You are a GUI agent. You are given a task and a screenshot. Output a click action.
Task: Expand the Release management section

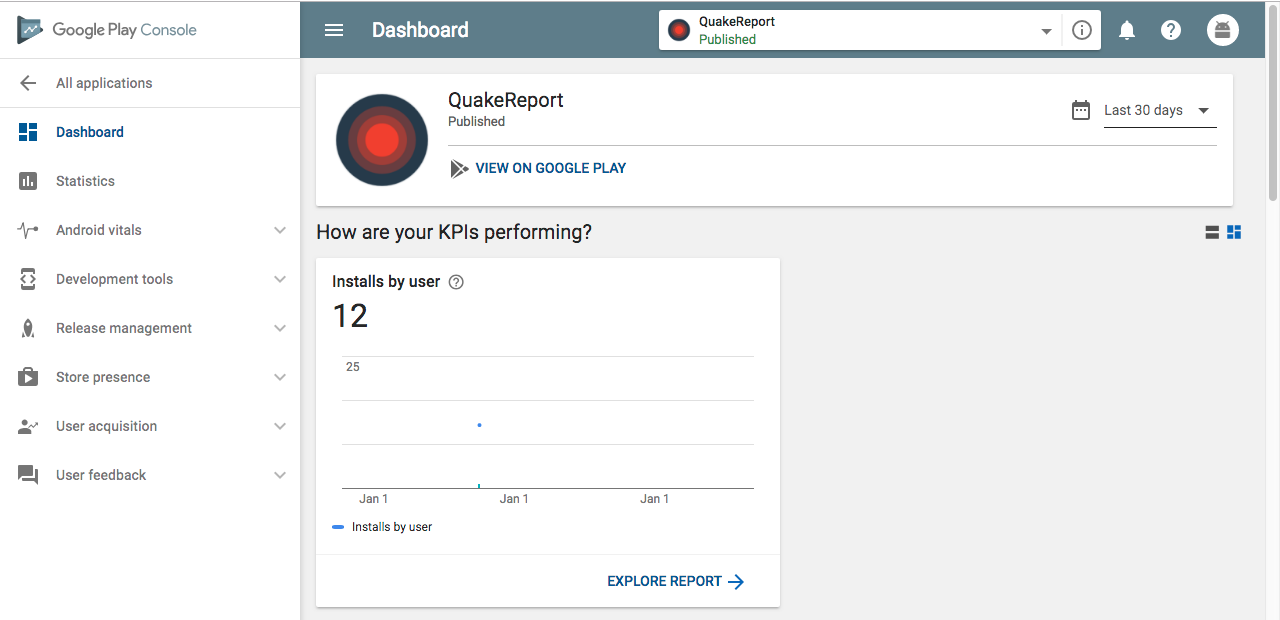click(280, 328)
